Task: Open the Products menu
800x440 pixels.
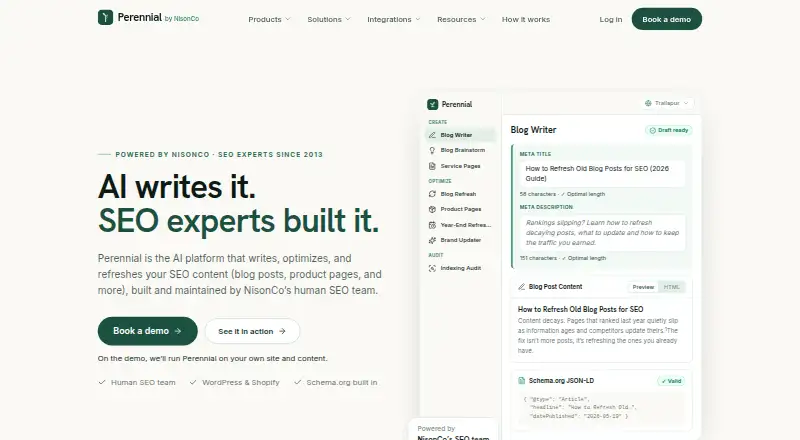Action: tap(269, 19)
